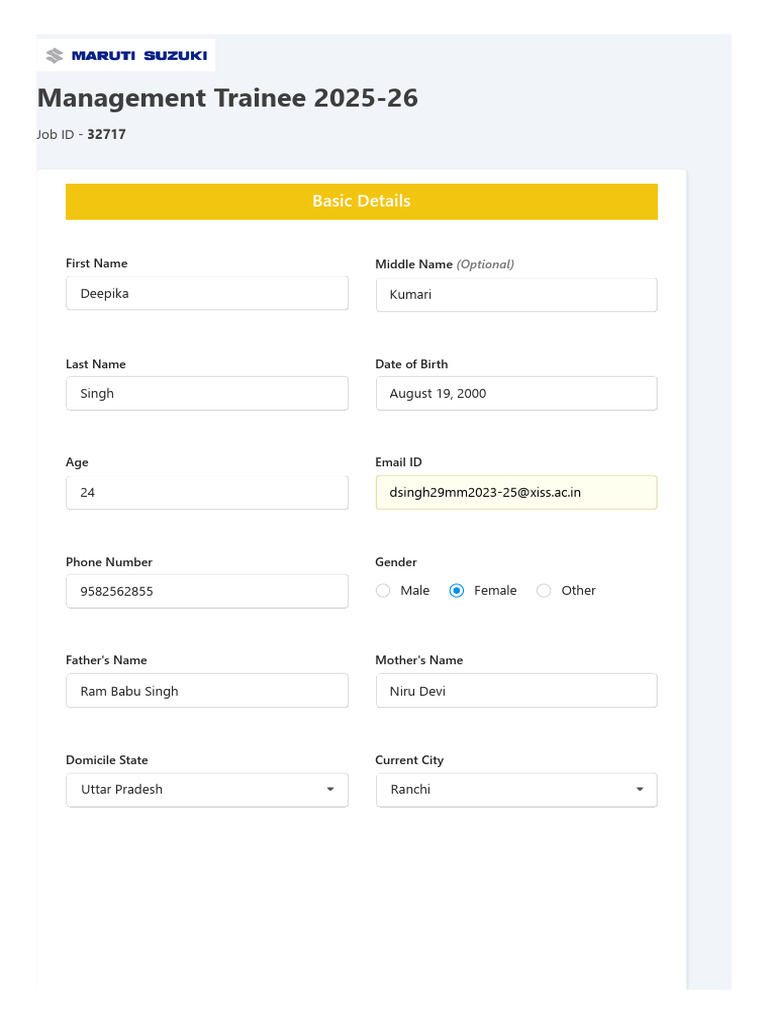The width and height of the screenshot is (768, 1024).
Task: Click the Basic Details section header
Action: tap(361, 201)
